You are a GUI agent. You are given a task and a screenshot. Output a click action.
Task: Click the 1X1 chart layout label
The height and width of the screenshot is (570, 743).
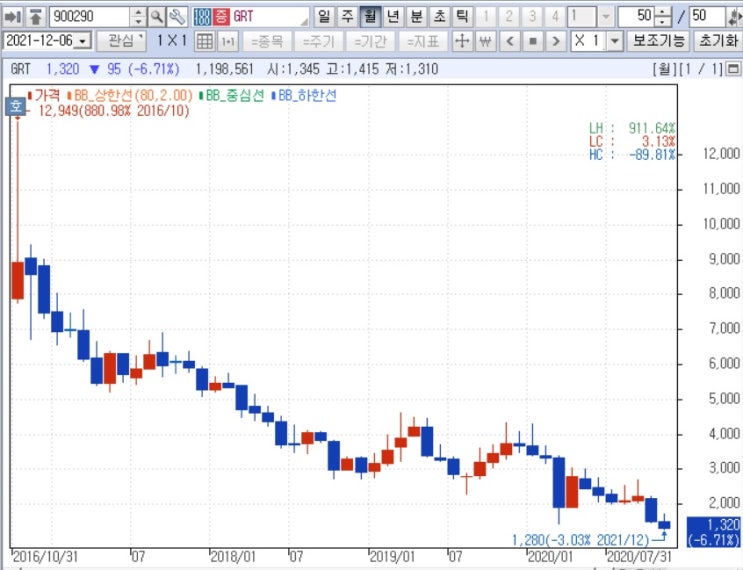[x=172, y=41]
